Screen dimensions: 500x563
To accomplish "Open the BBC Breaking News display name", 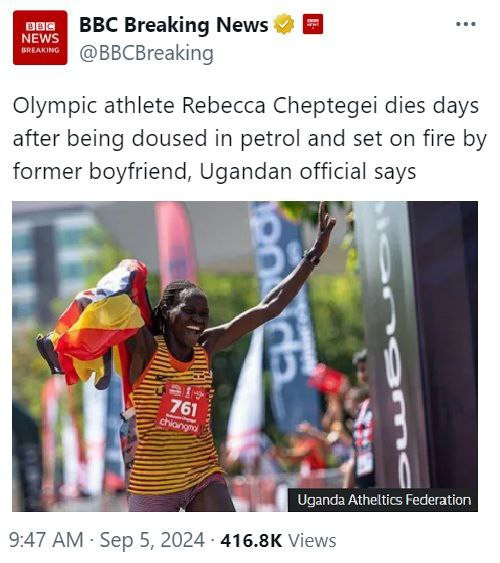I will pyautogui.click(x=174, y=25).
